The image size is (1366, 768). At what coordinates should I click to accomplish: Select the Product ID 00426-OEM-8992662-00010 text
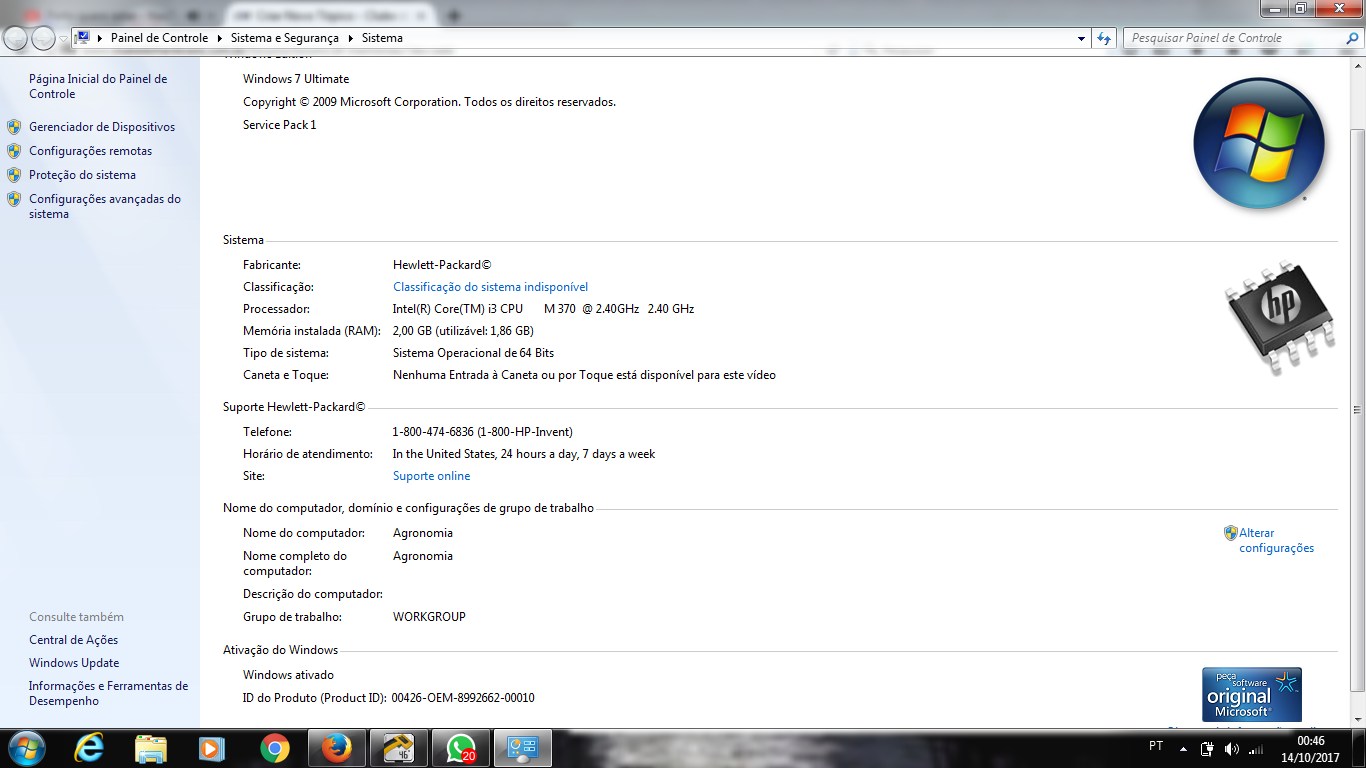pyautogui.click(x=463, y=698)
